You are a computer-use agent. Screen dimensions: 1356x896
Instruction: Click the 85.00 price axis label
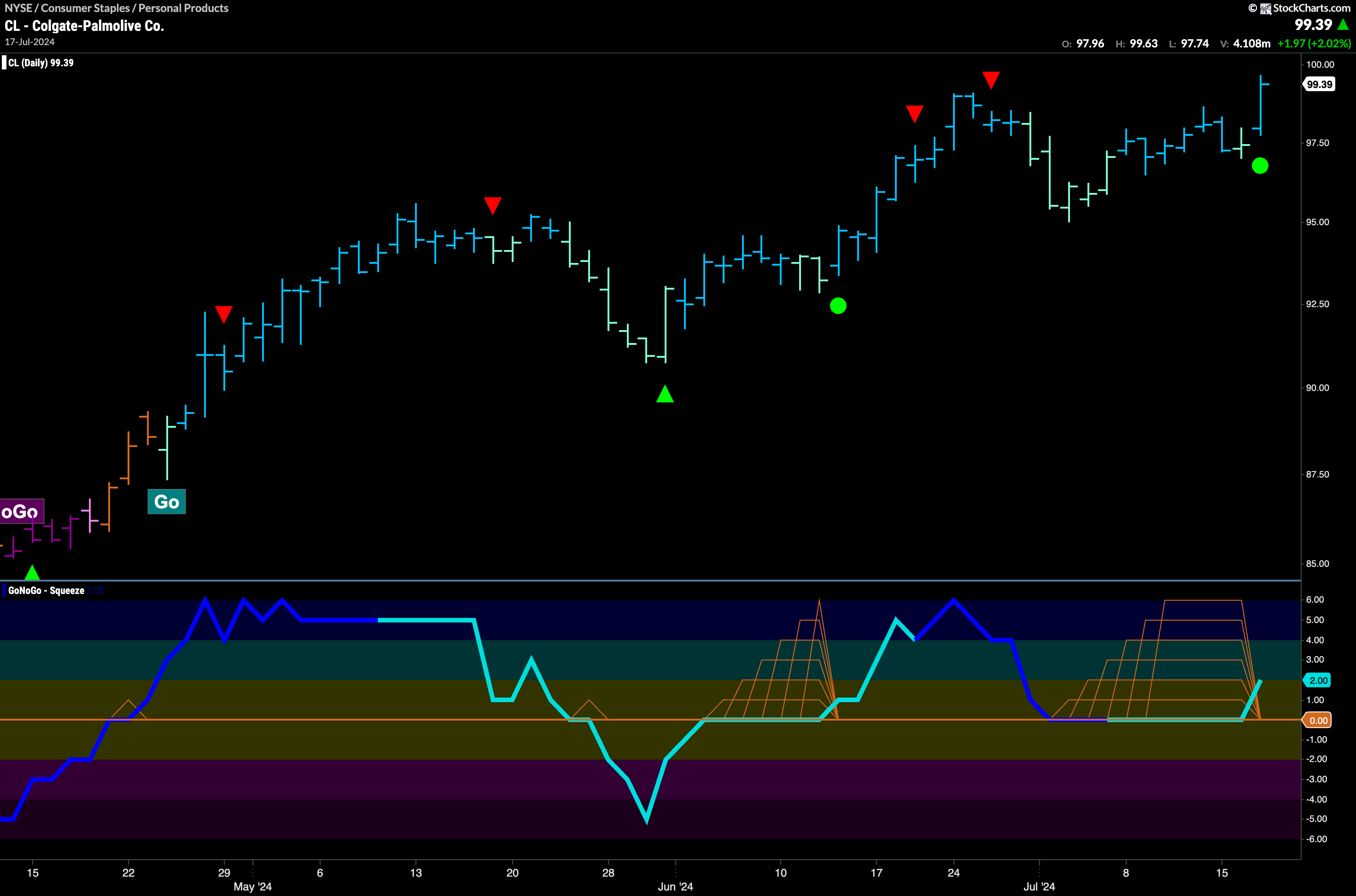coord(1318,564)
